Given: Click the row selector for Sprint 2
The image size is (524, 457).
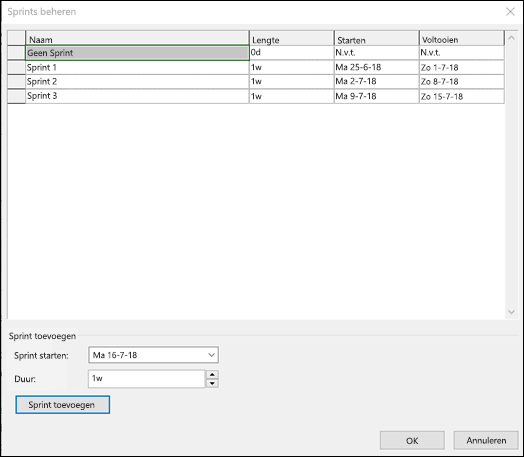Looking at the screenshot, I should pyautogui.click(x=16, y=82).
